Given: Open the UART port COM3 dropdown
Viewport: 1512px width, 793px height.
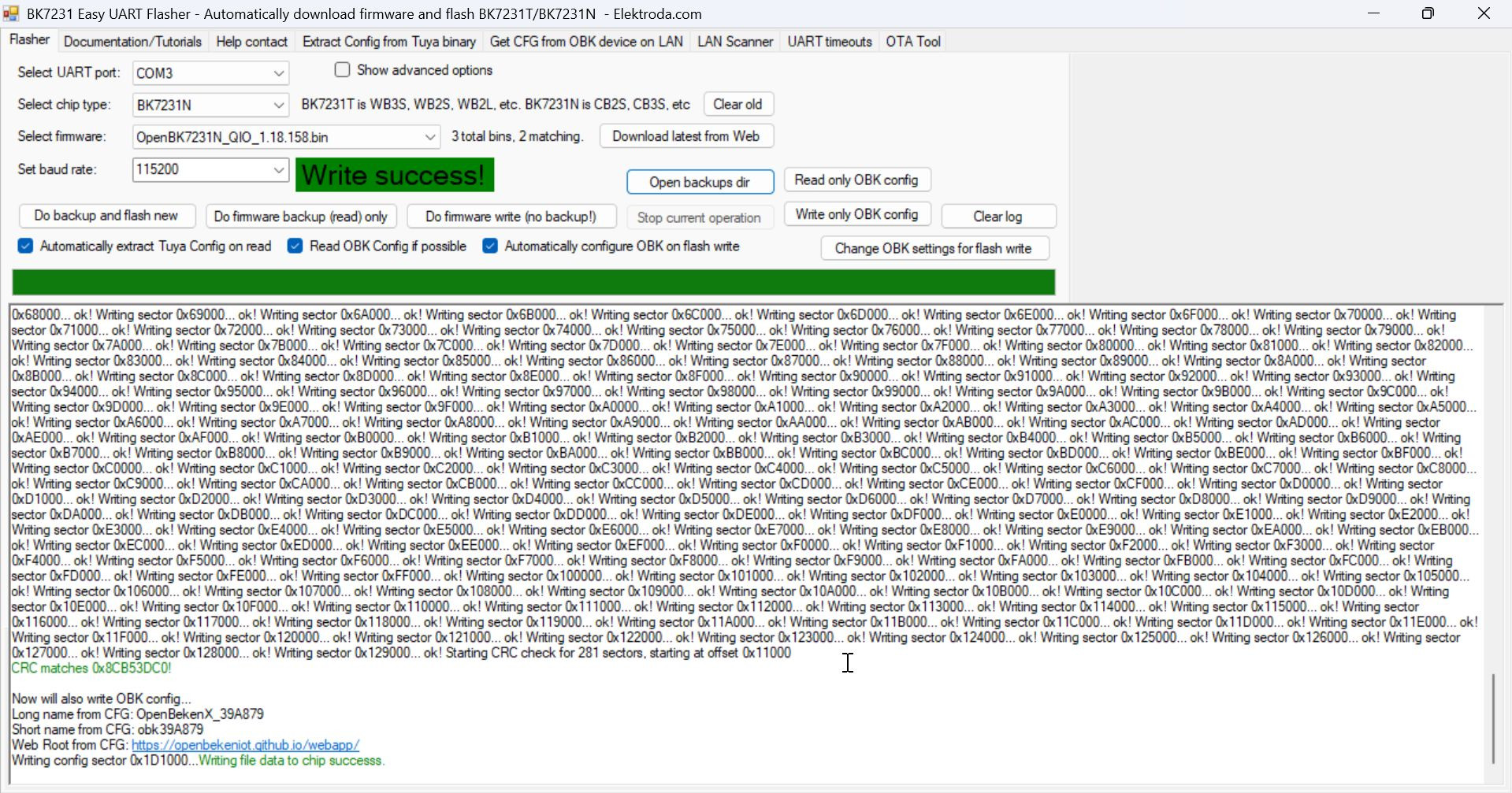Looking at the screenshot, I should coord(278,73).
